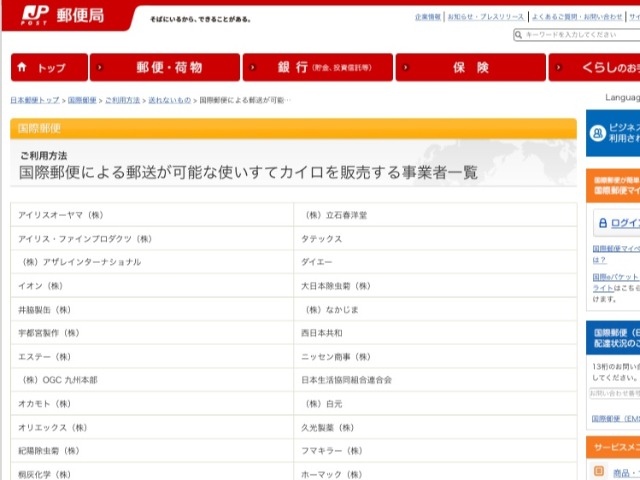Select table cell （株）なかじま
The height and width of the screenshot is (480, 640).
435,309
